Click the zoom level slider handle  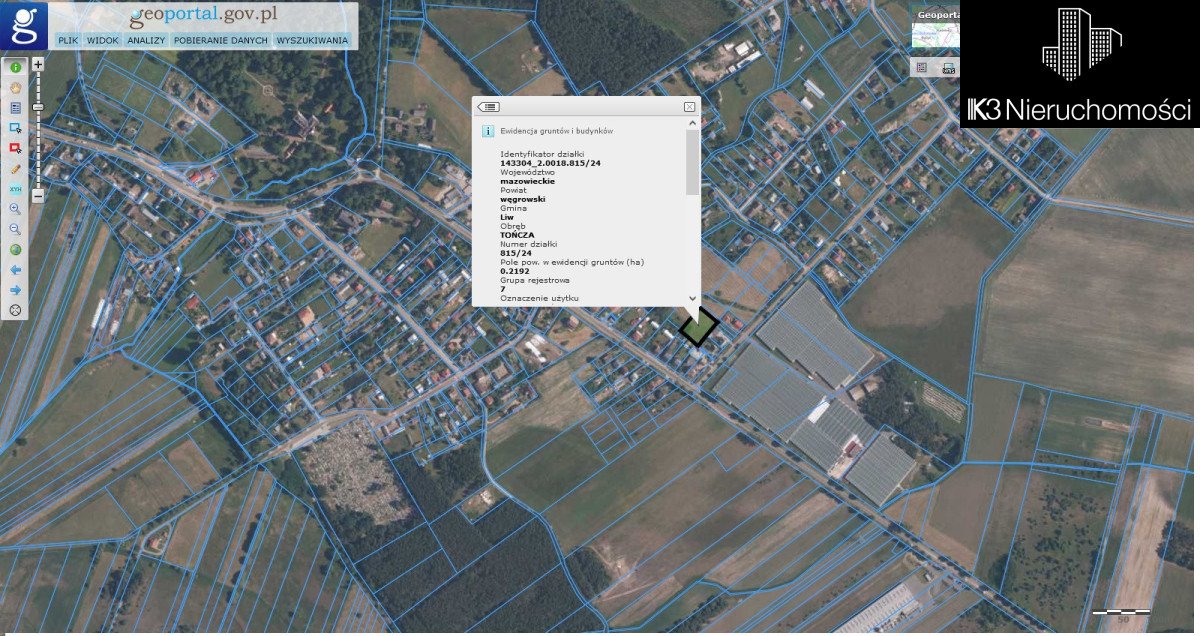point(38,106)
